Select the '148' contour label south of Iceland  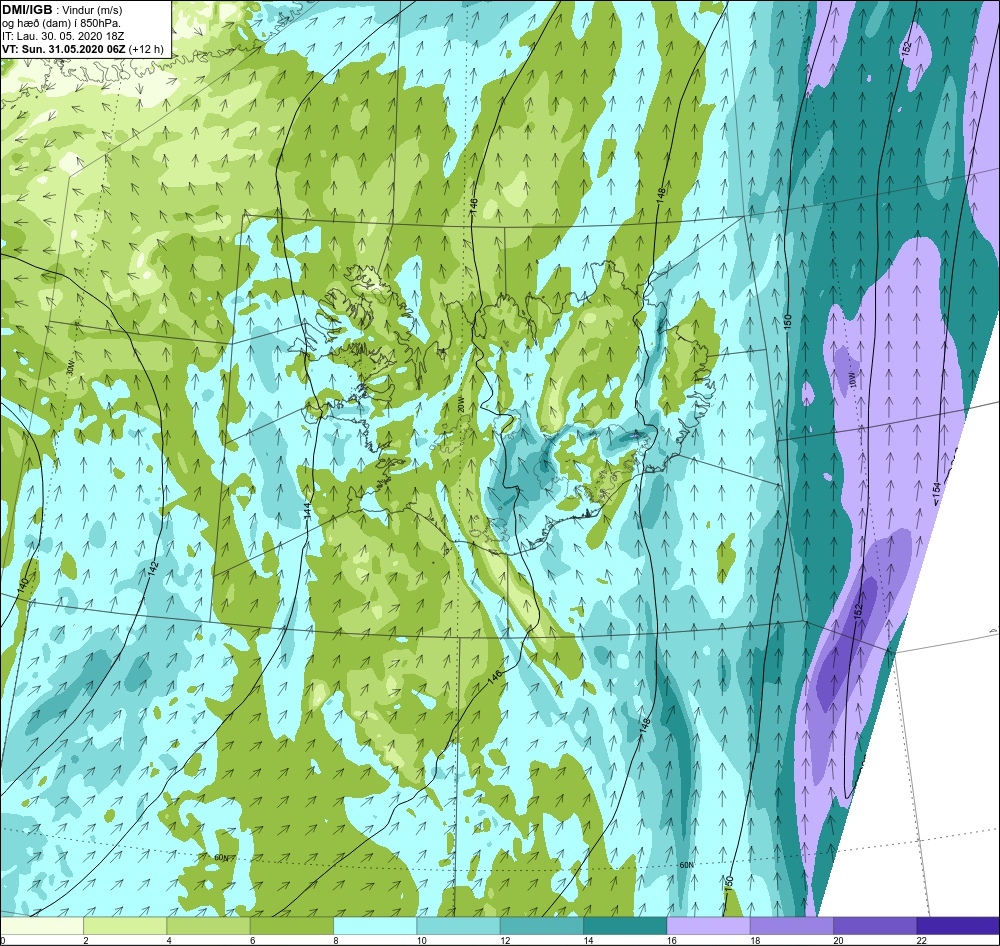pos(645,725)
